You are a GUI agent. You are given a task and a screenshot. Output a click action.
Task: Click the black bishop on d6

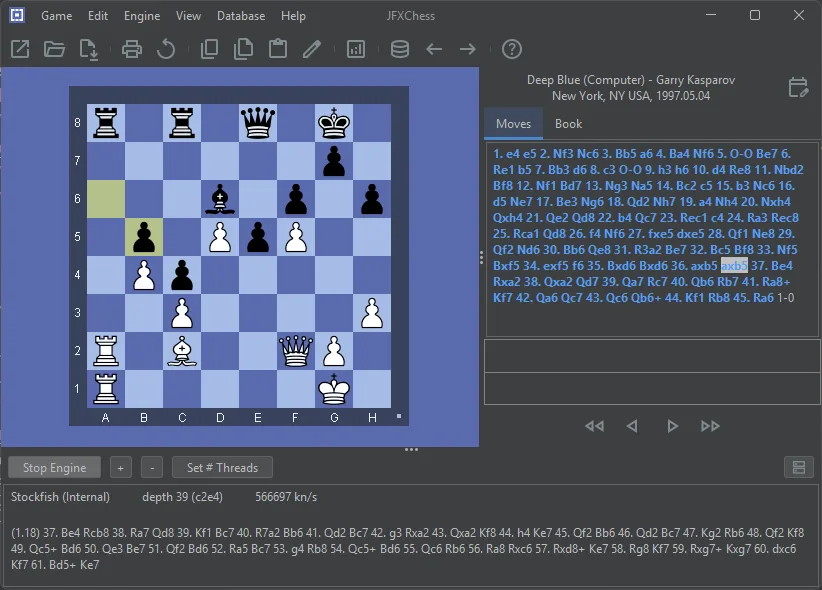pos(220,199)
